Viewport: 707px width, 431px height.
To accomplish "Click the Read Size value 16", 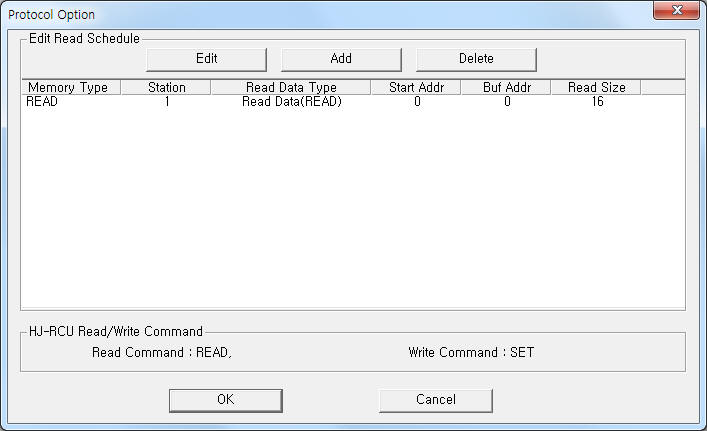I will coord(597,102).
